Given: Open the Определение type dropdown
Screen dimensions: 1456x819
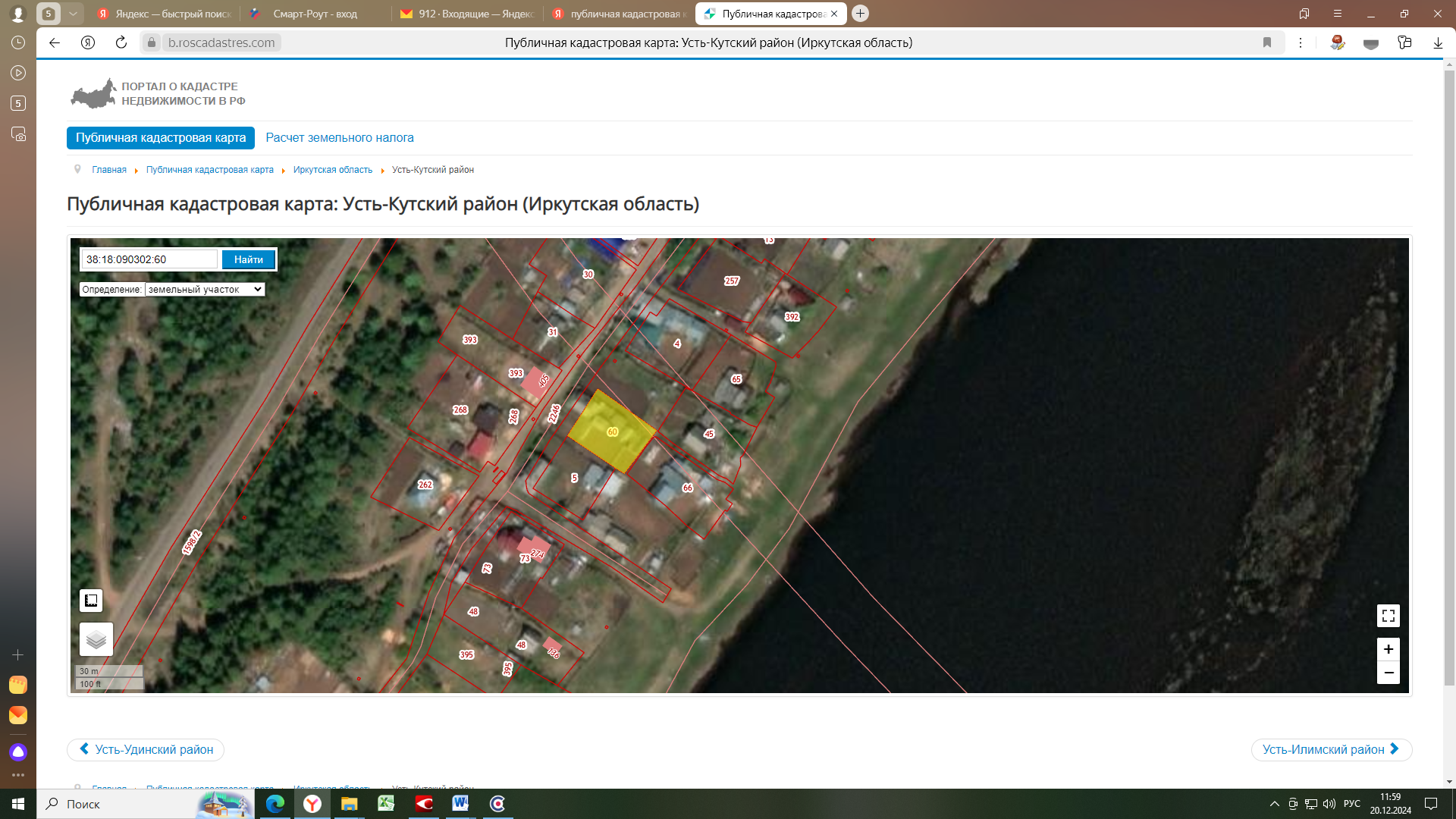Looking at the screenshot, I should tap(205, 290).
